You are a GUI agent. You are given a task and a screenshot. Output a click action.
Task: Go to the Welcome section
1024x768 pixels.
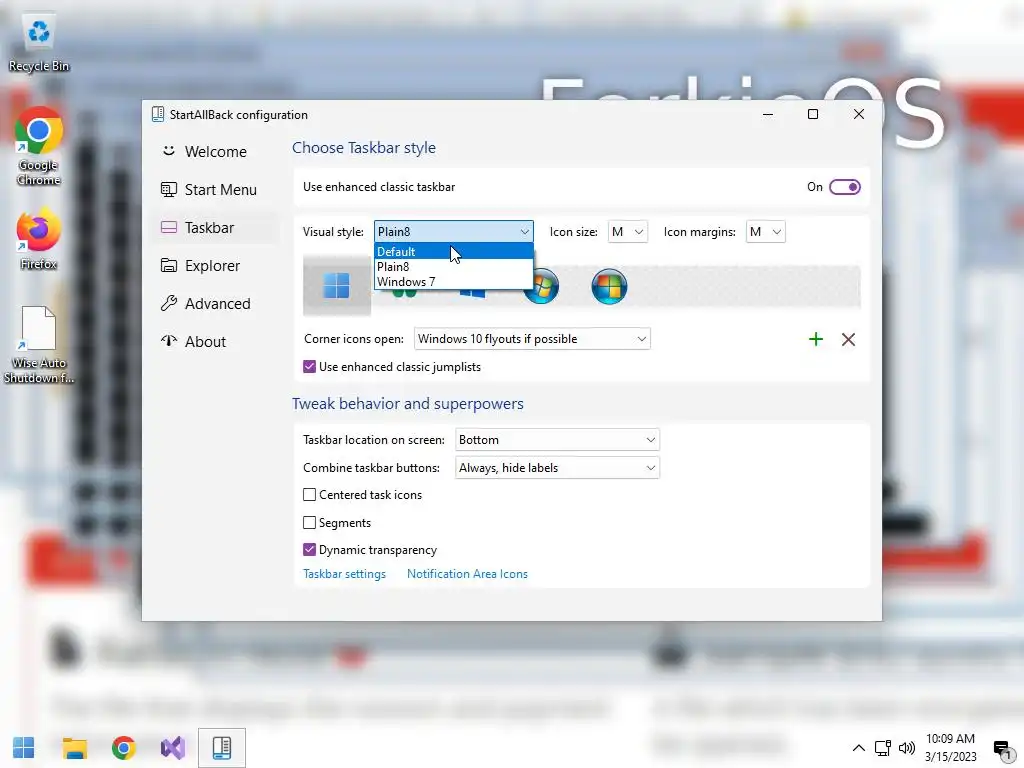(216, 152)
